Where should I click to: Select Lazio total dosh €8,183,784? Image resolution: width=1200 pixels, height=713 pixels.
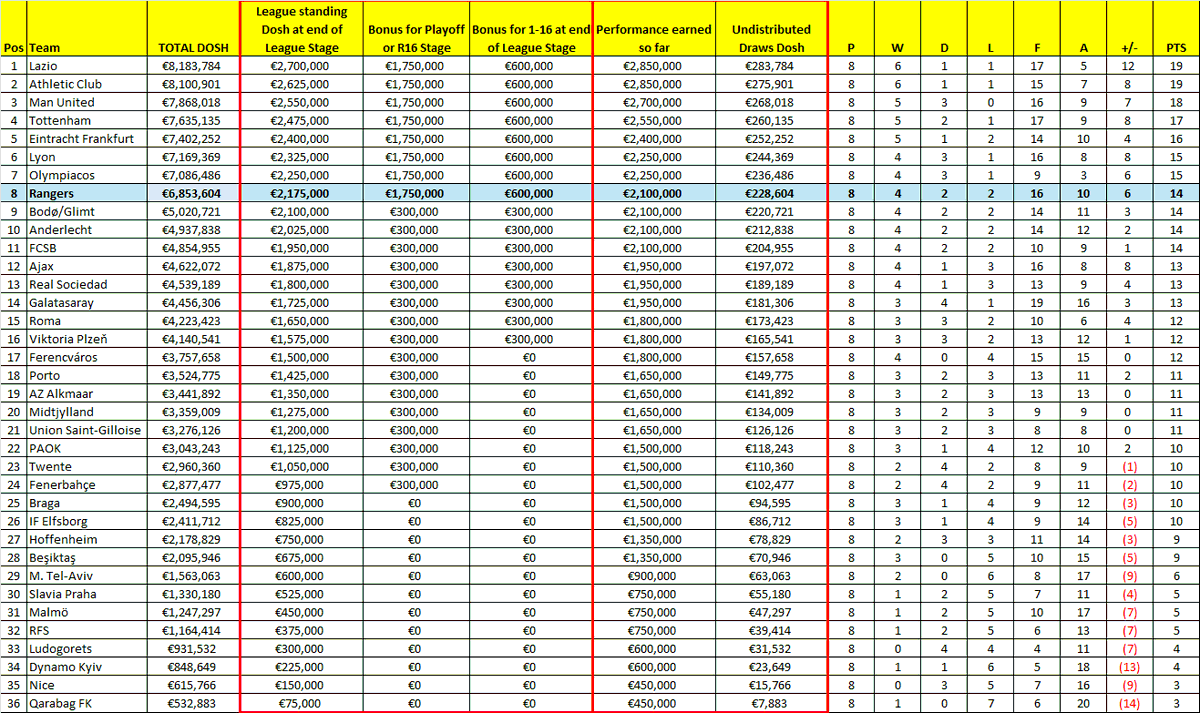click(x=193, y=66)
